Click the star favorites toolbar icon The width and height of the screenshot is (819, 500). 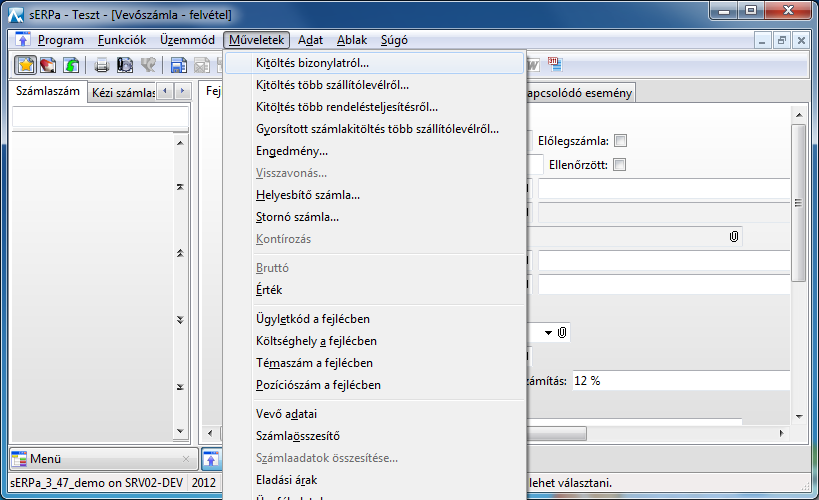coord(25,65)
